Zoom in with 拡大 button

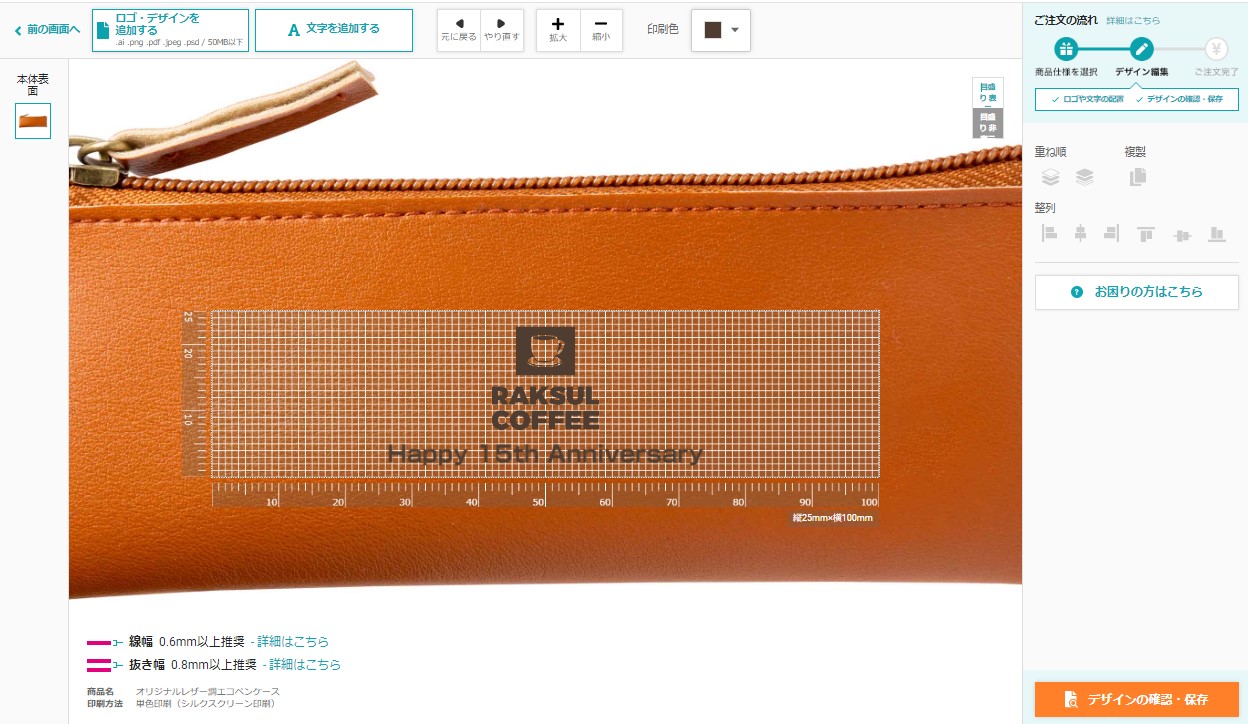click(558, 30)
